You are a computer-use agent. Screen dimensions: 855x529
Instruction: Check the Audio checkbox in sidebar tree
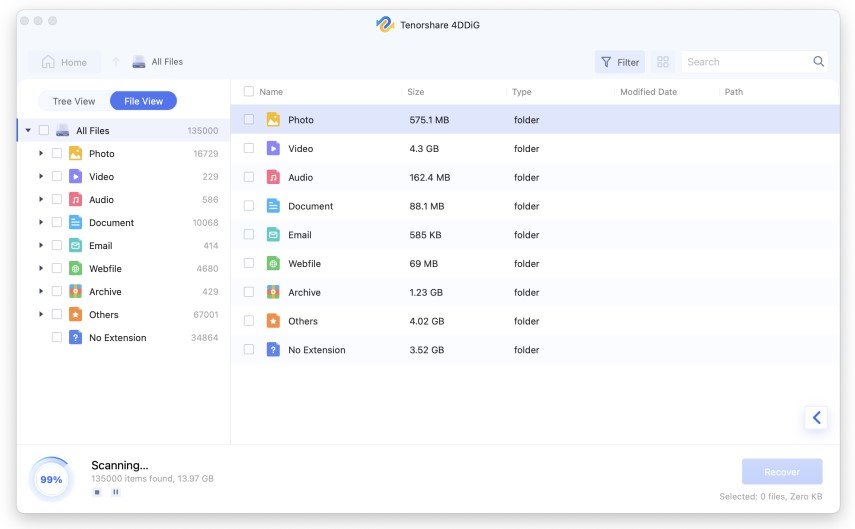(x=57, y=200)
